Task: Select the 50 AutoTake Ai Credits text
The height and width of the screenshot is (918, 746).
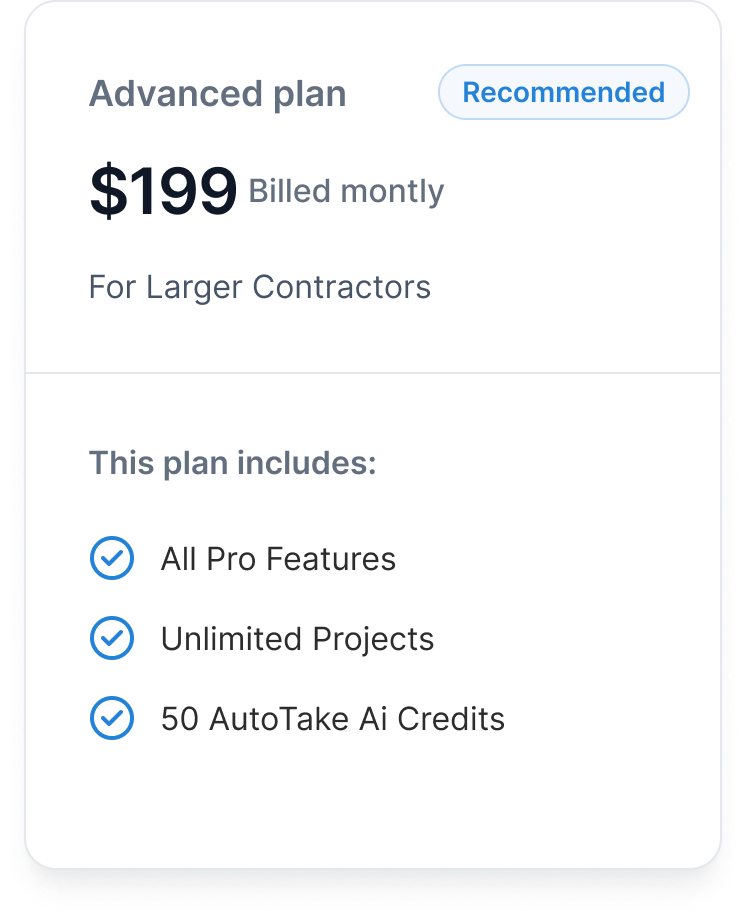Action: tap(333, 718)
